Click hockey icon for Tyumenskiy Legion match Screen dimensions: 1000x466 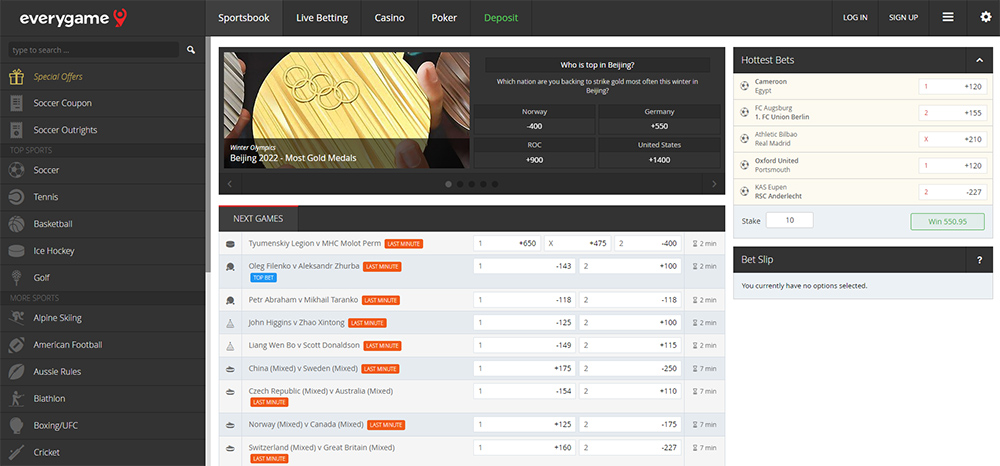[230, 244]
